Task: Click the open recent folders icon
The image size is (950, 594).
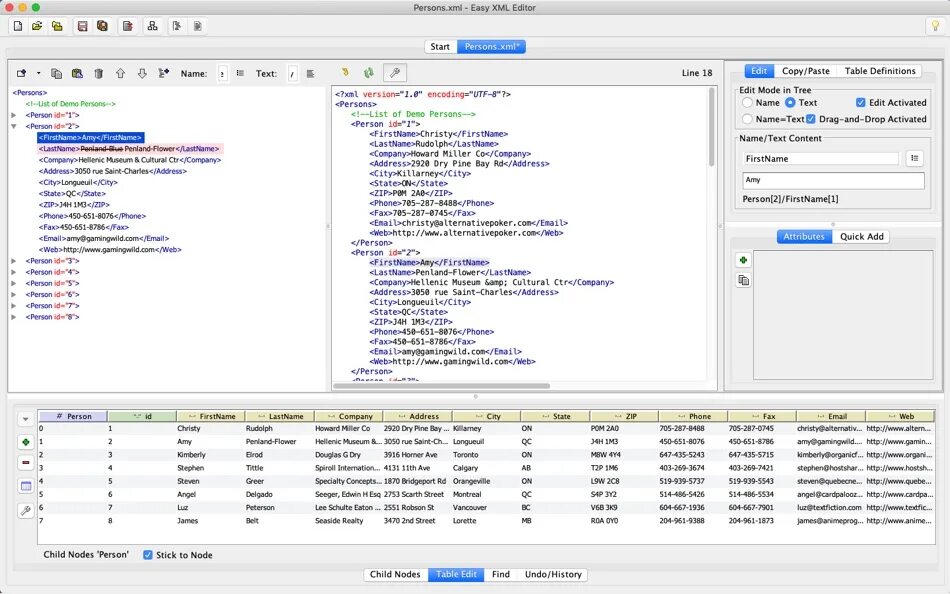Action: click(57, 26)
